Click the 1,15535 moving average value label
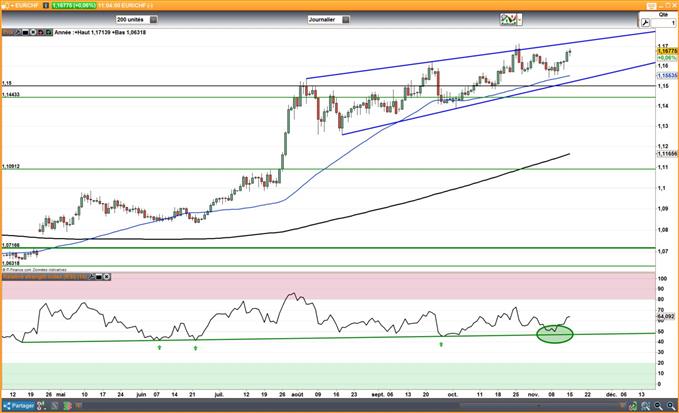 click(x=667, y=75)
